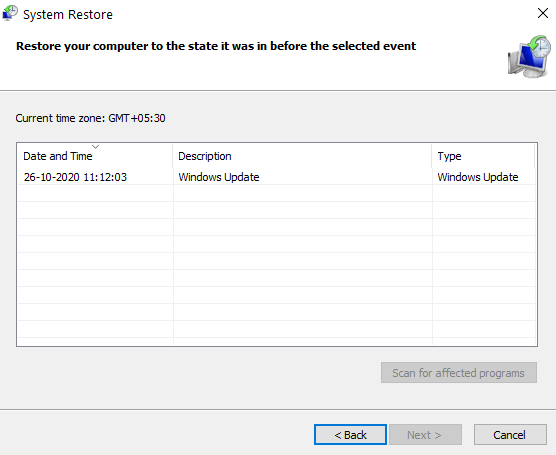
Task: Click the sort arrow above Date and Time
Action: click(x=95, y=146)
